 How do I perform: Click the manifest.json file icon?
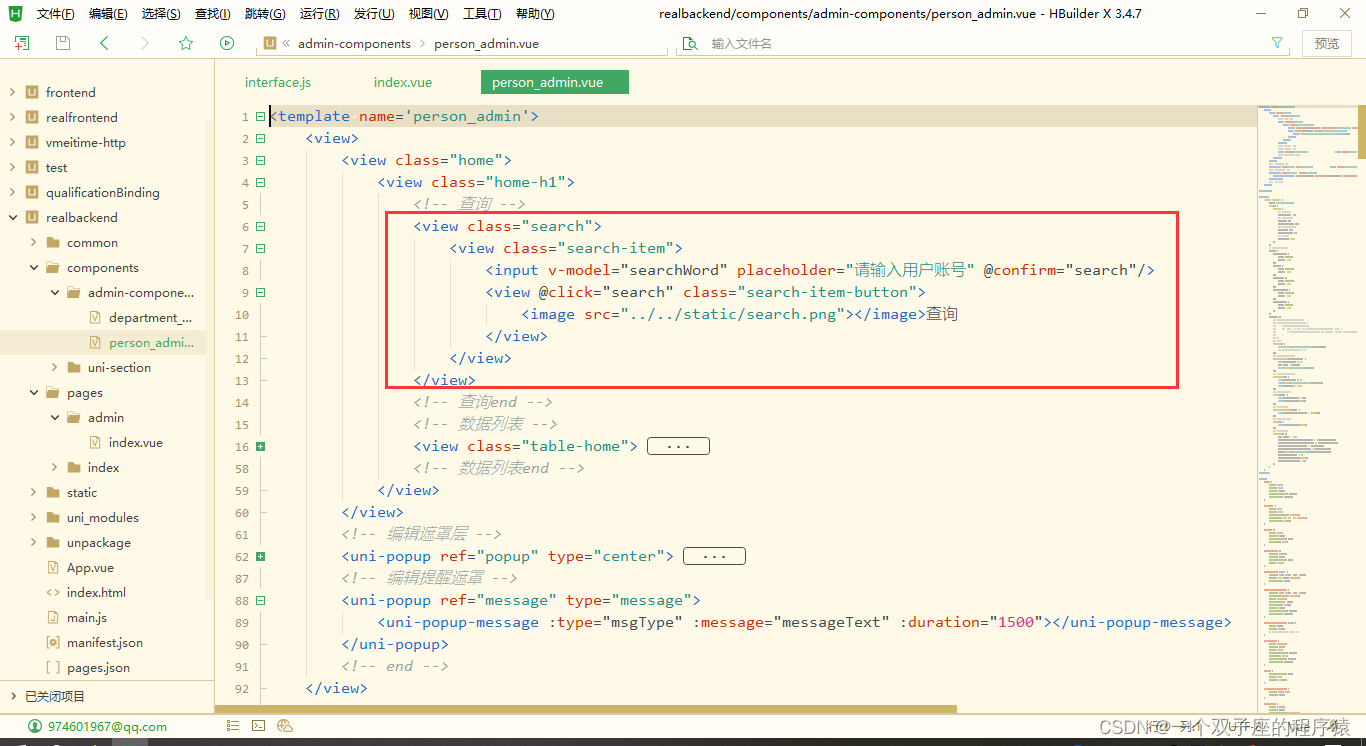pyautogui.click(x=53, y=642)
